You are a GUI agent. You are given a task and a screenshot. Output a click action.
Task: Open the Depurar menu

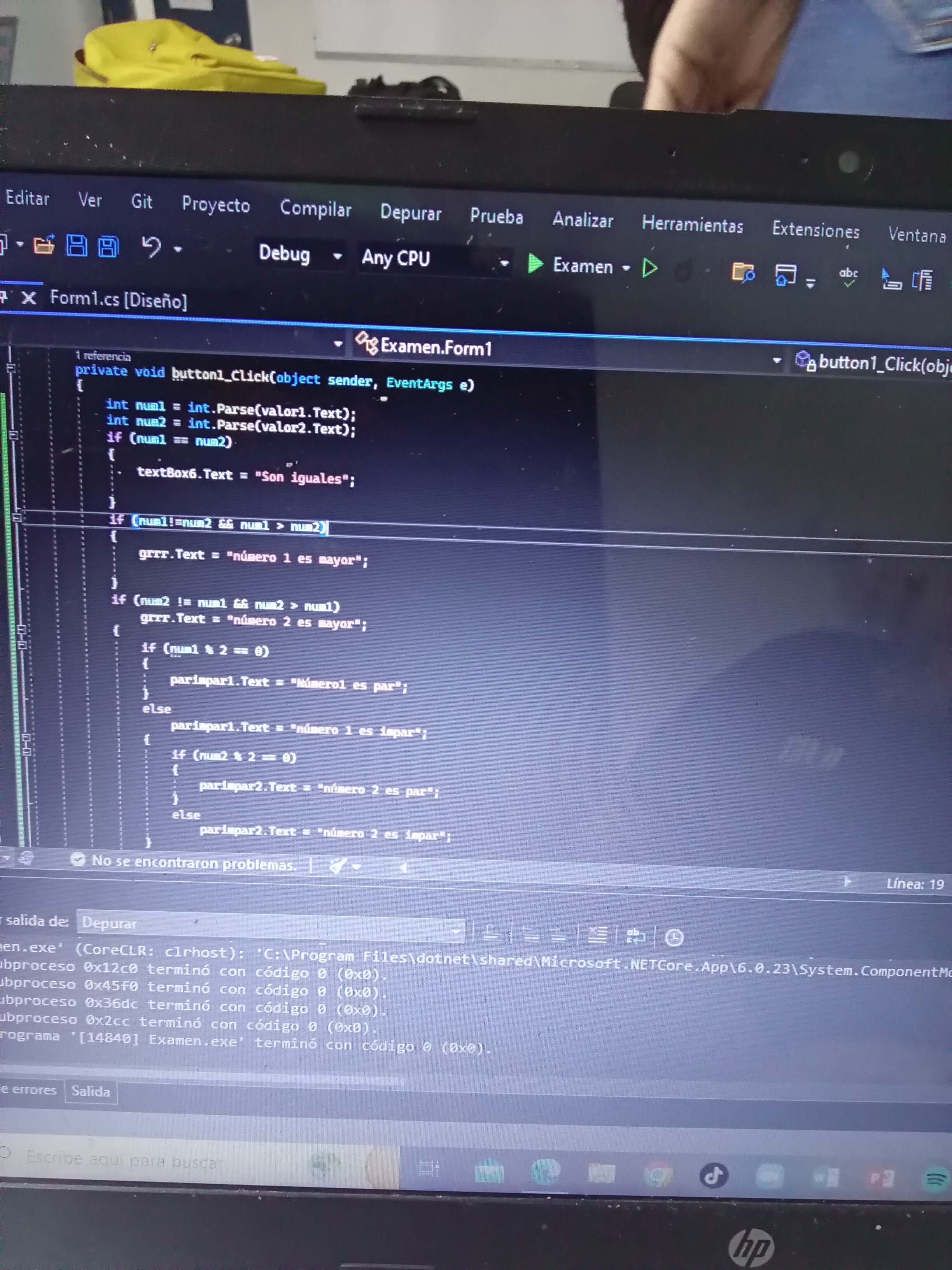(410, 213)
